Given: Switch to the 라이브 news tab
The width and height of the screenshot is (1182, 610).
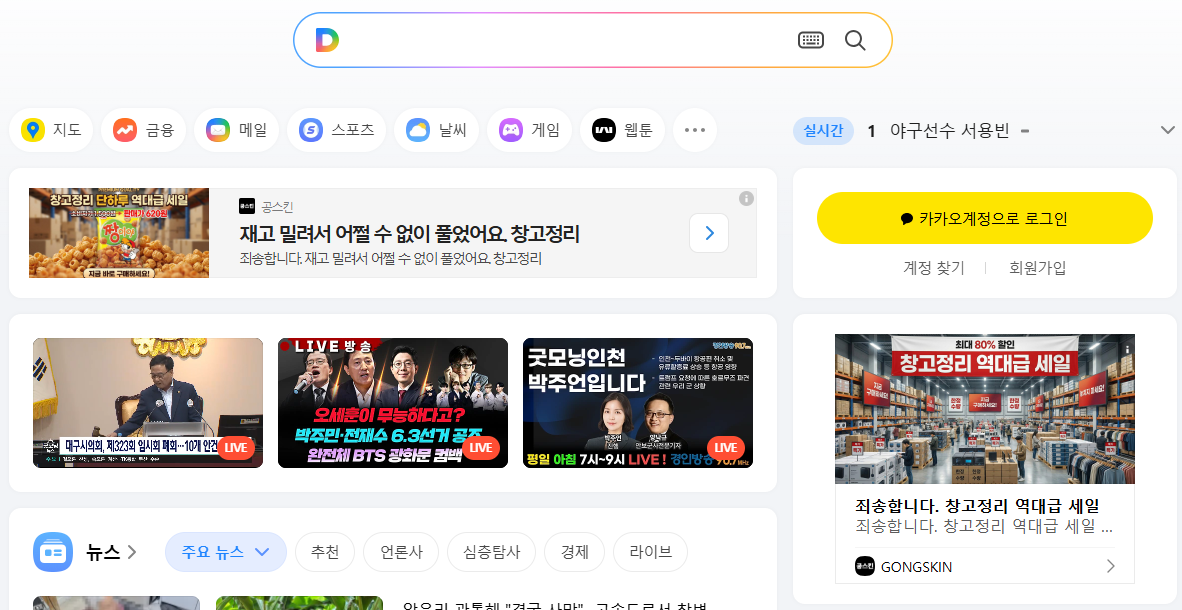Looking at the screenshot, I should coord(650,551).
